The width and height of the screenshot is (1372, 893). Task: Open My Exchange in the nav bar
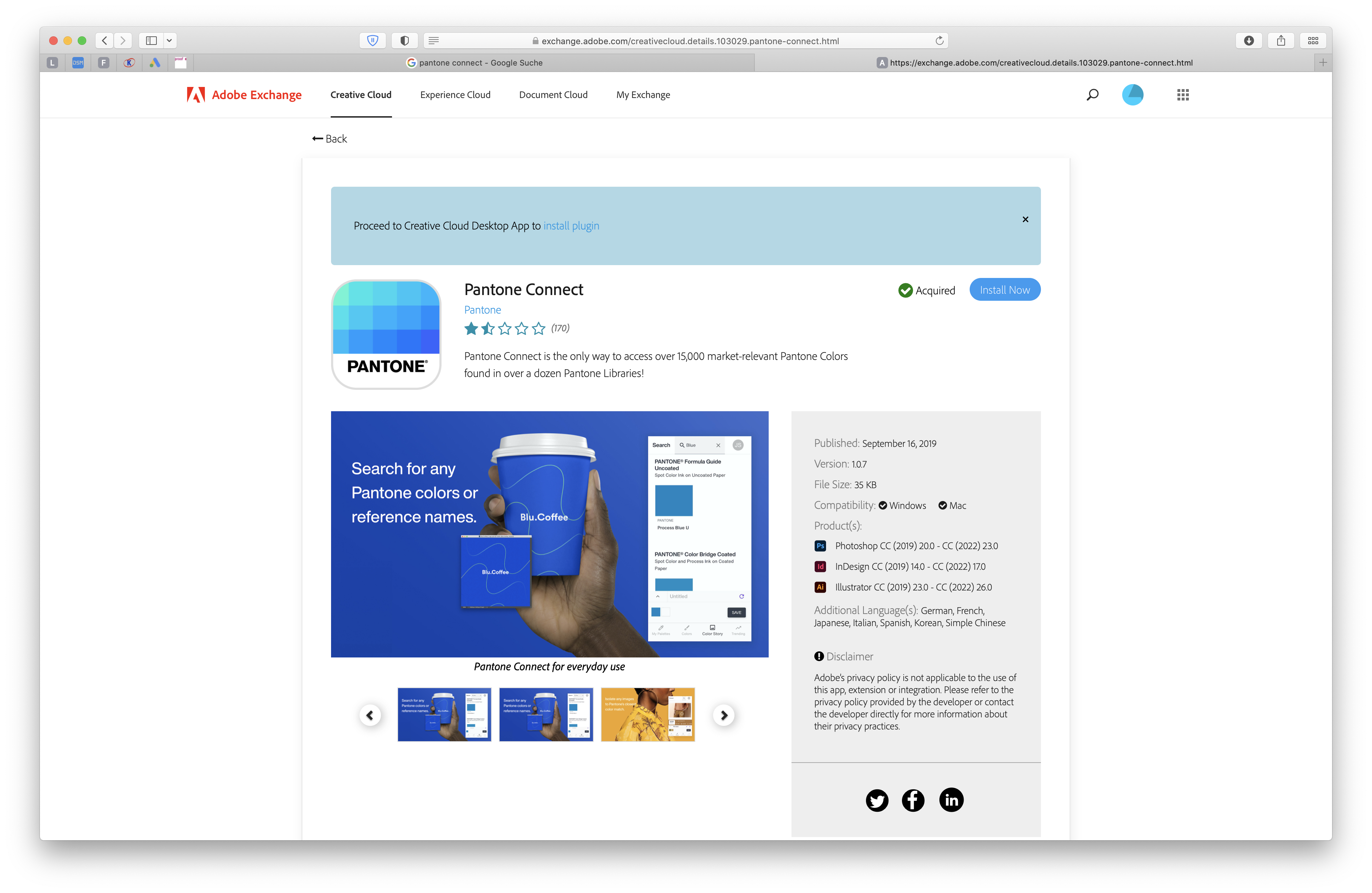tap(643, 94)
